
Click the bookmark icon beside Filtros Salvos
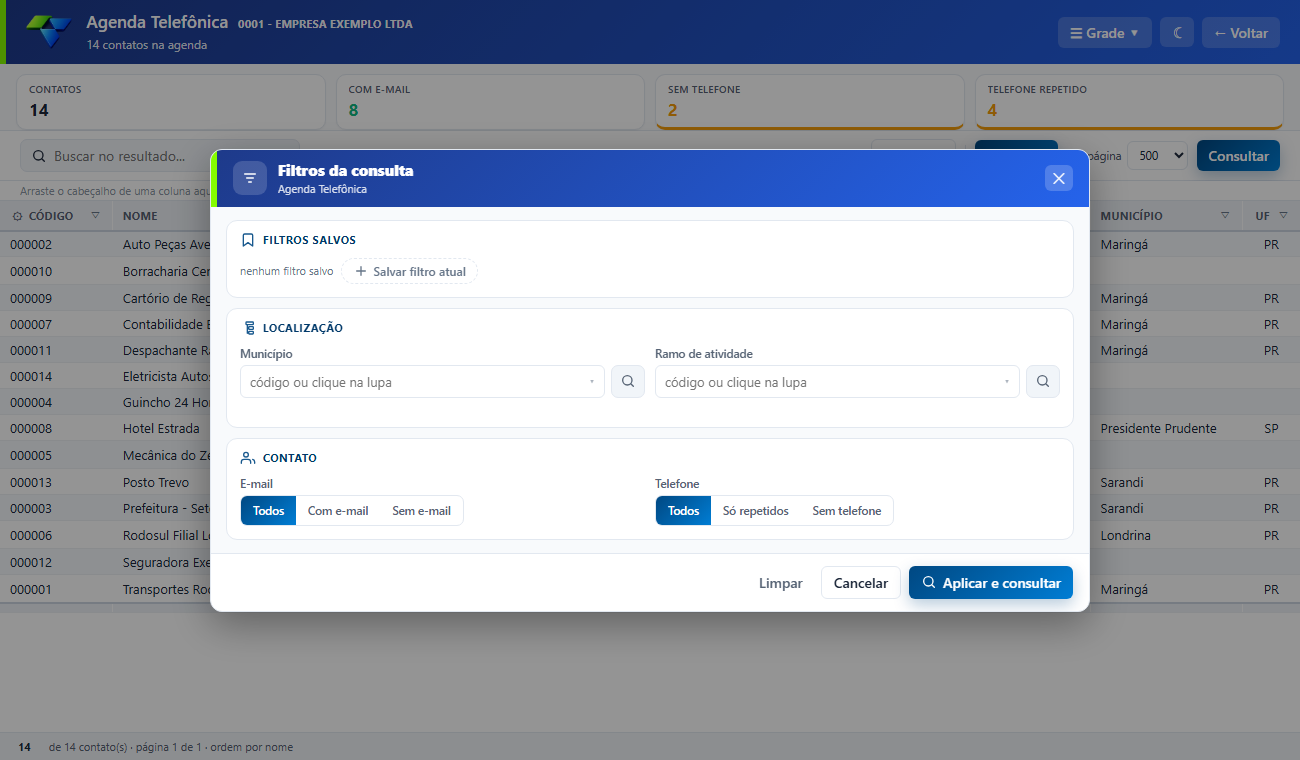coord(248,240)
